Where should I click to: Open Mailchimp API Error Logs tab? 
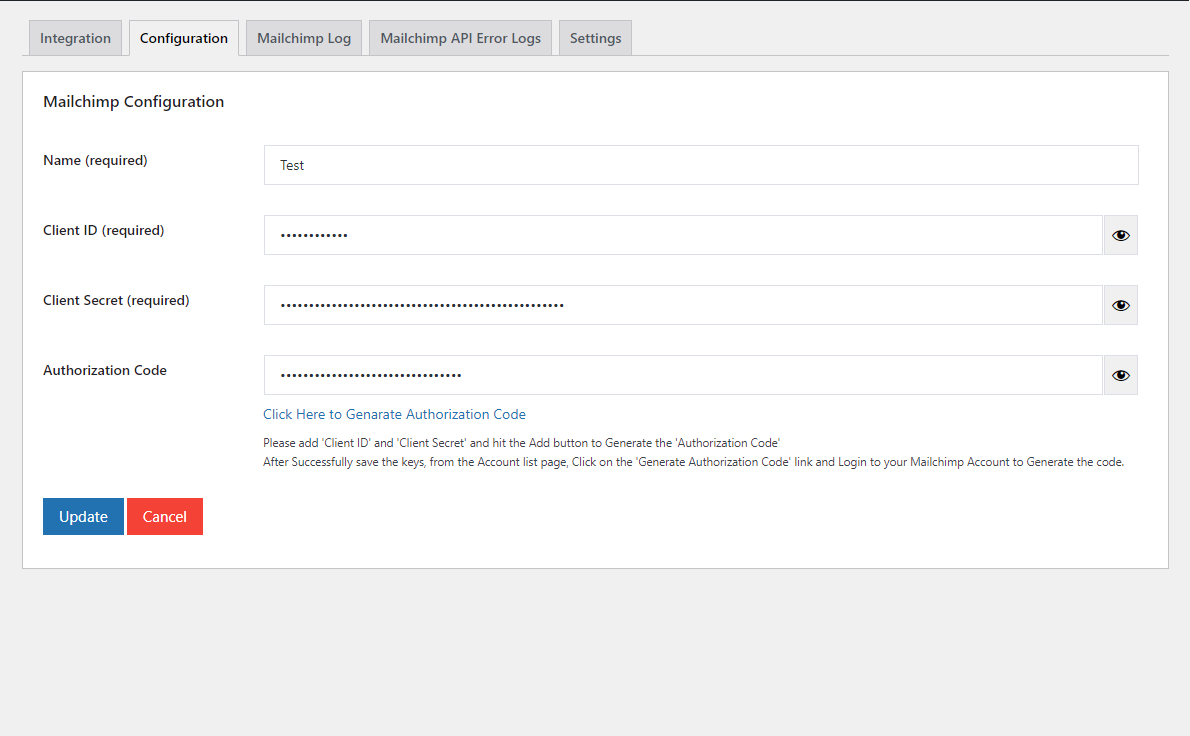(460, 38)
